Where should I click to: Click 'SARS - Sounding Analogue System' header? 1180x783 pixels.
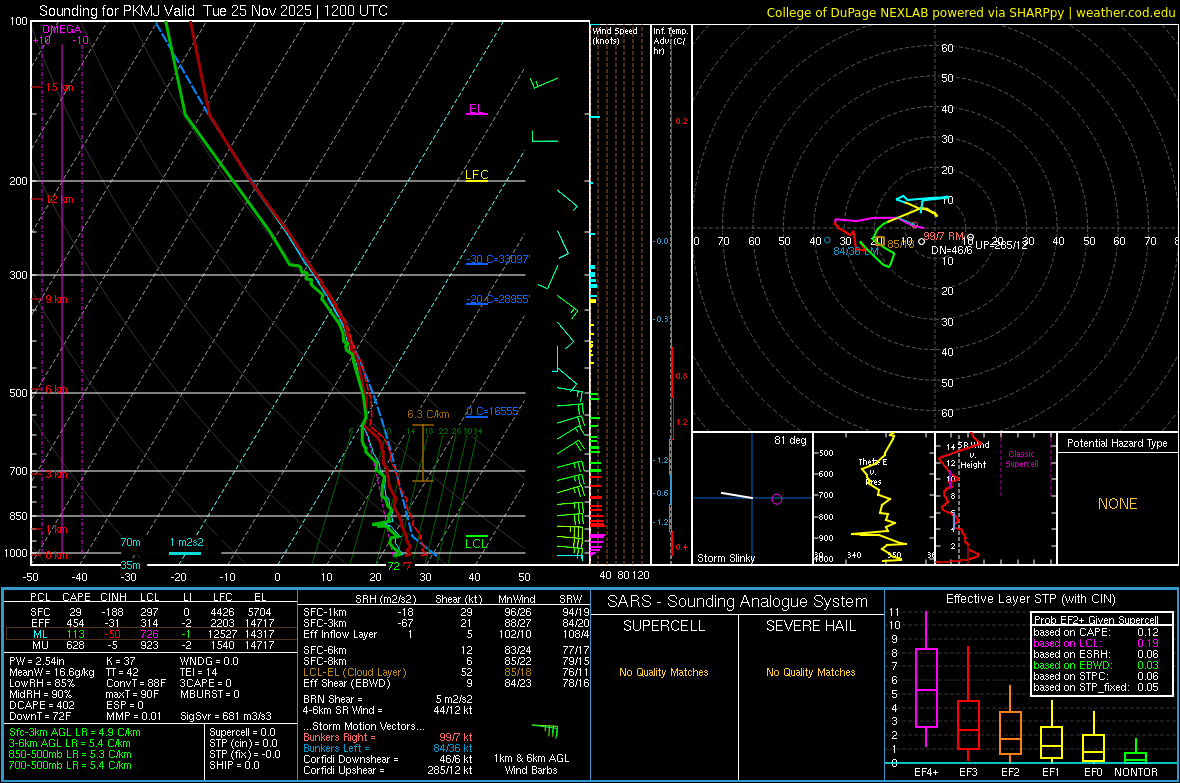737,602
